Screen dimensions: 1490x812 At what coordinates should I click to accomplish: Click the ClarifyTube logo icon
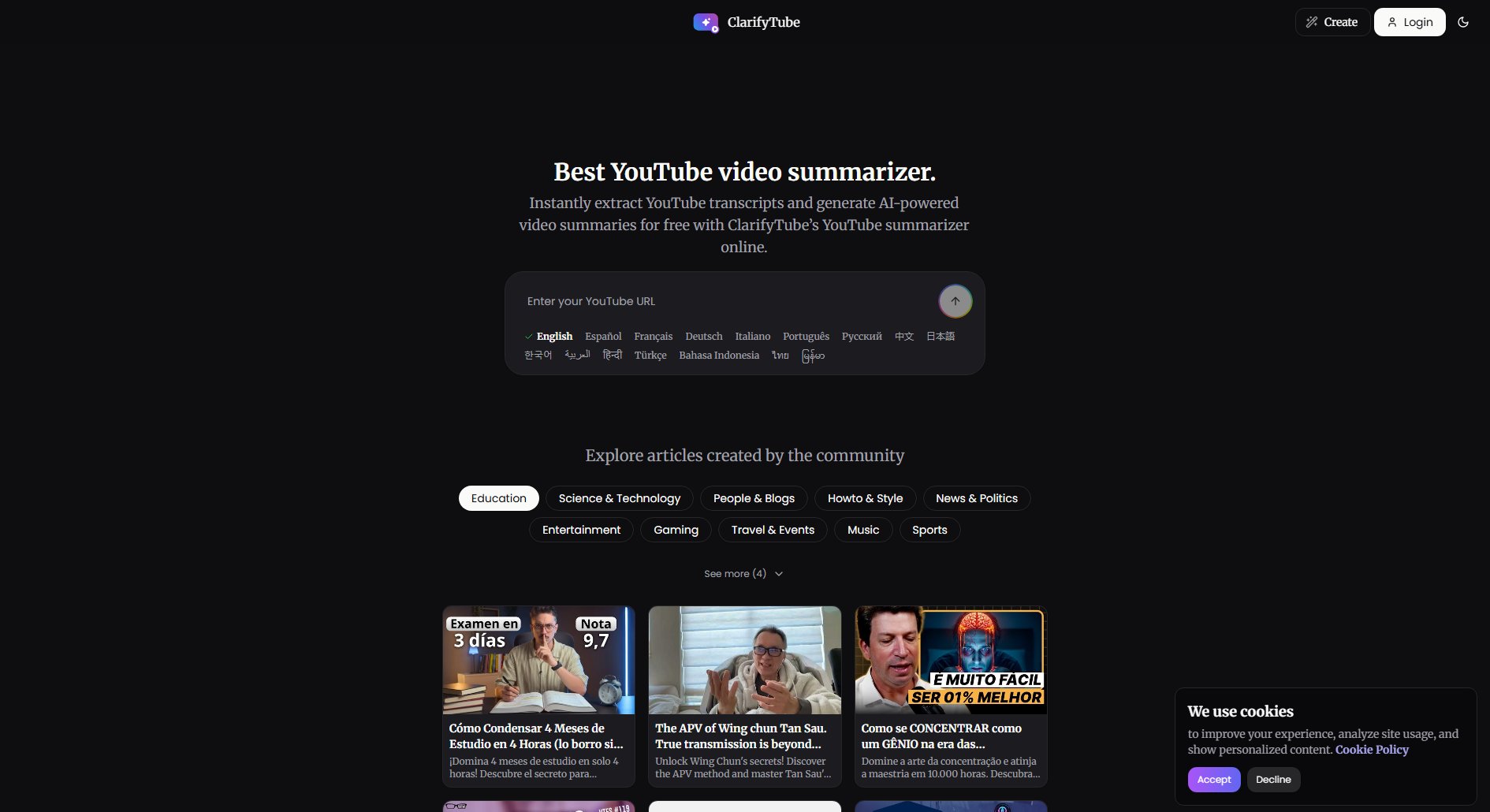pyautogui.click(x=706, y=22)
